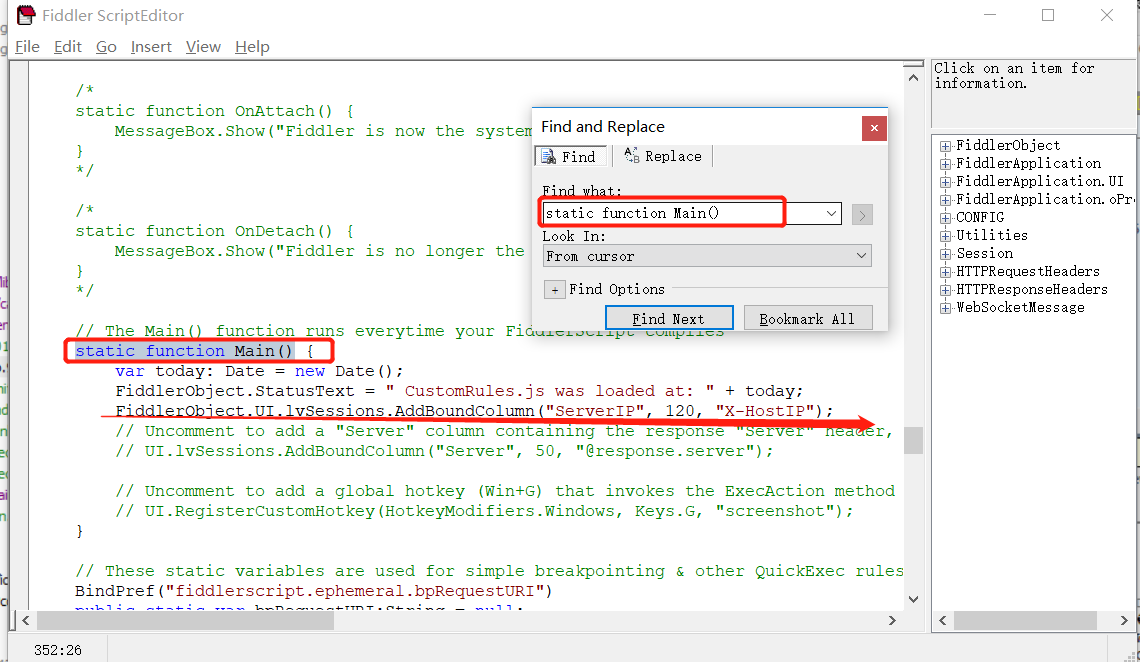The width and height of the screenshot is (1140, 662).
Task: Click the editor horizontal scrollbar right arrow
Action: pyautogui.click(x=892, y=621)
